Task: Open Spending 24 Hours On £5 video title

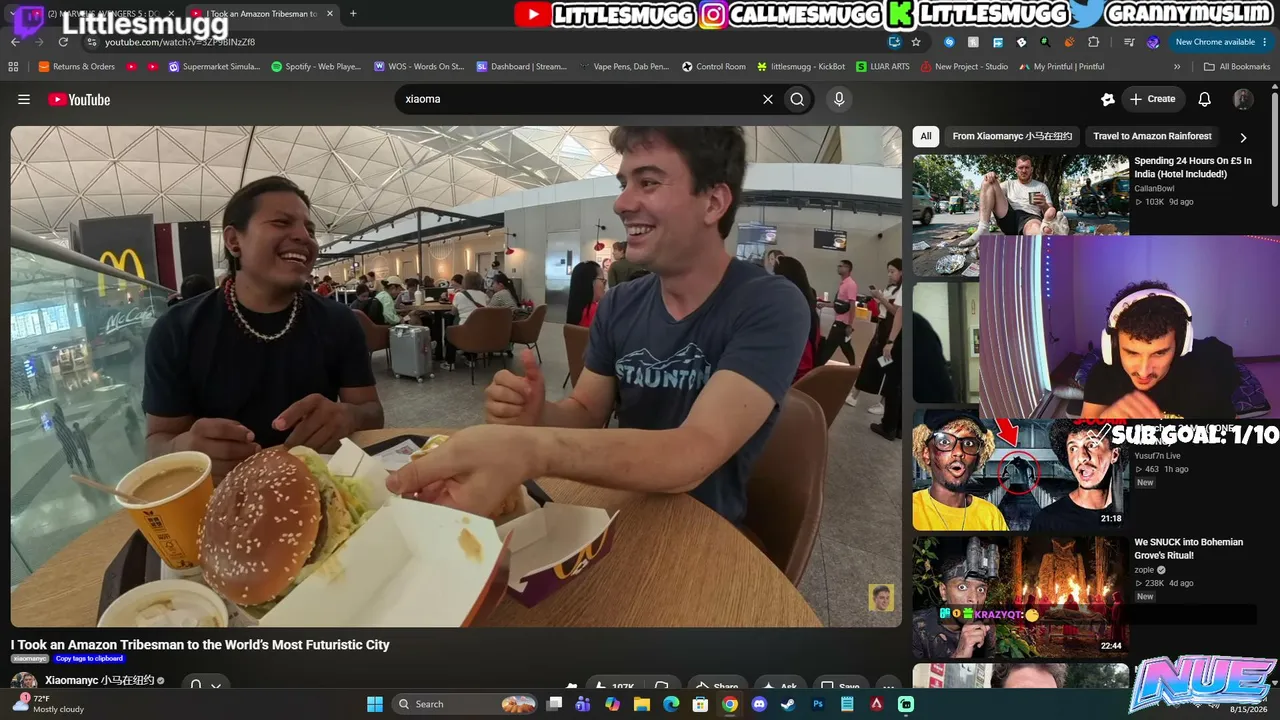Action: click(x=1193, y=167)
